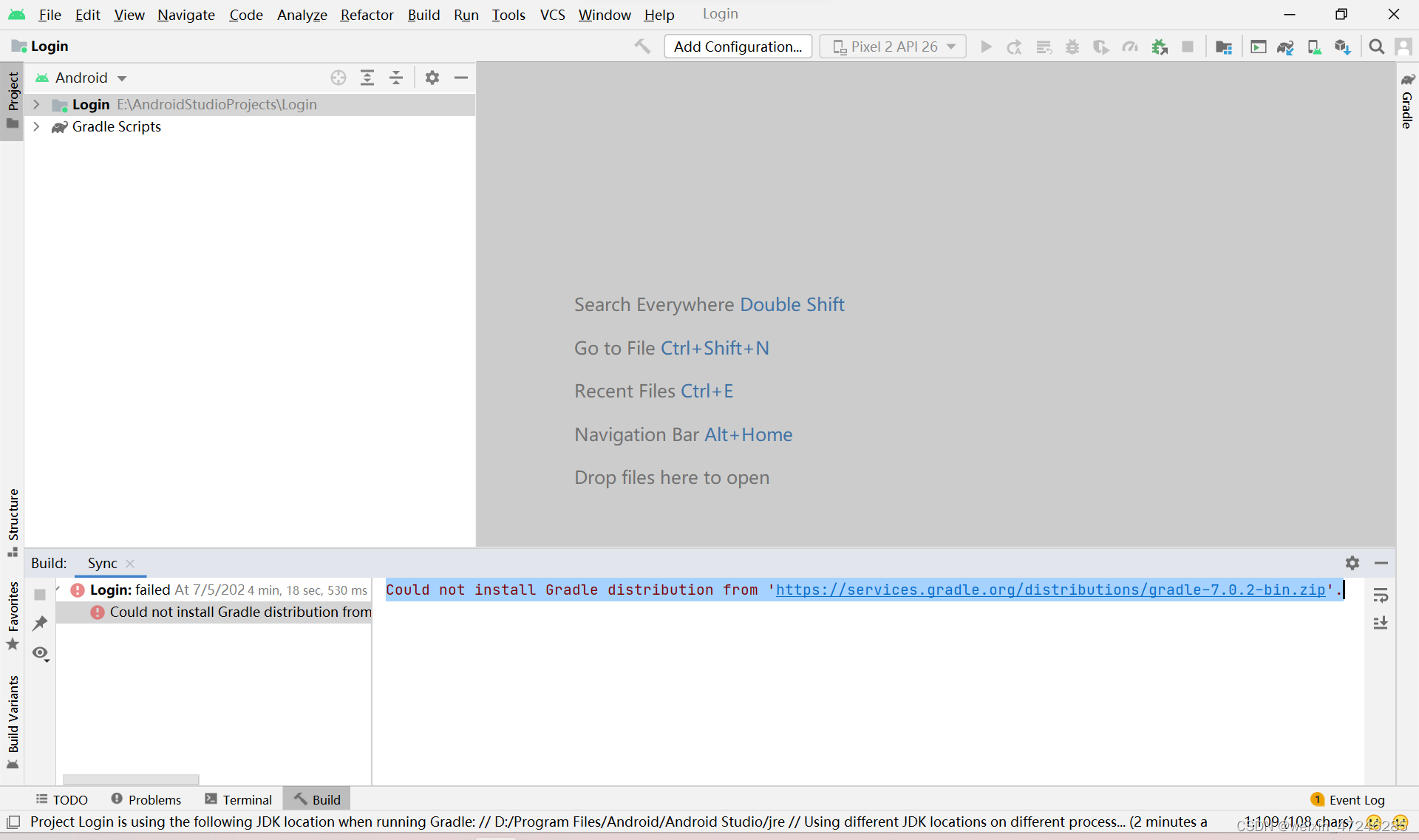Image resolution: width=1419 pixels, height=840 pixels.
Task: Click the JDK location status message
Action: coord(619,822)
